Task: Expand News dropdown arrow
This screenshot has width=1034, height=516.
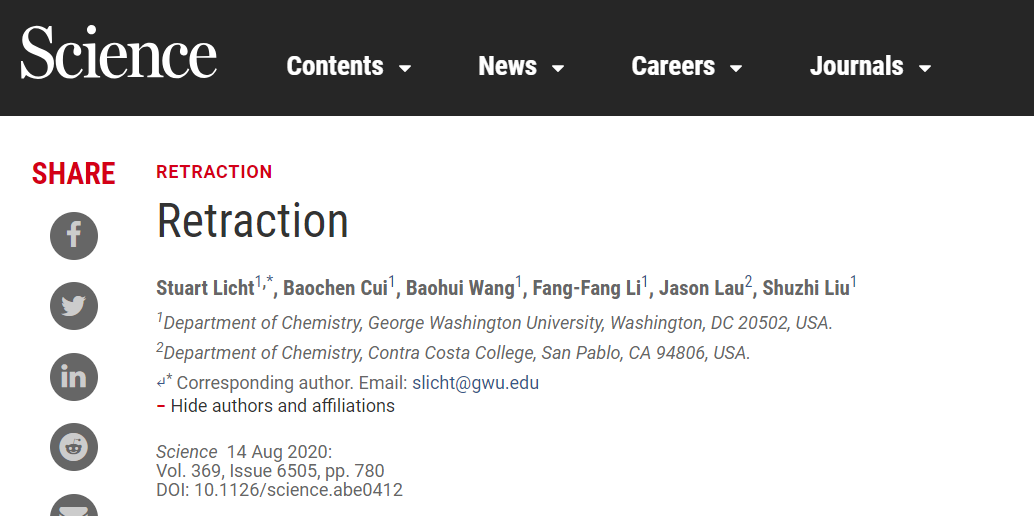Action: click(x=558, y=68)
